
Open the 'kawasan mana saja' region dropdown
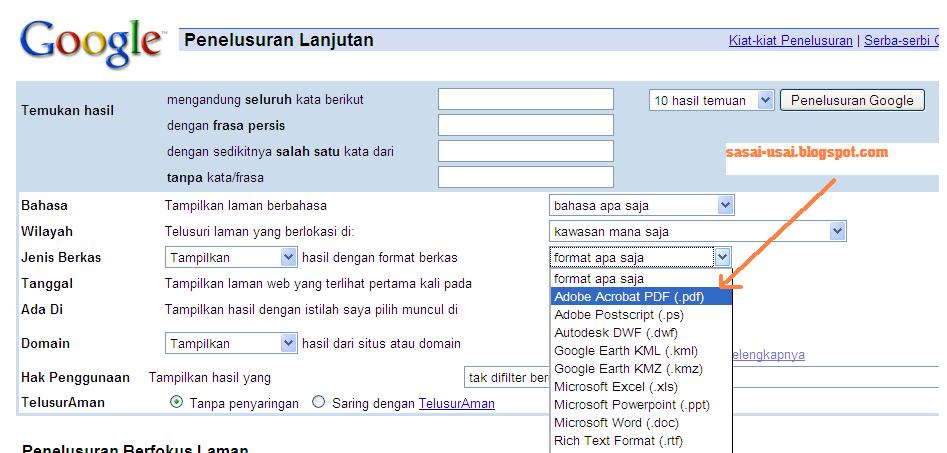point(698,231)
